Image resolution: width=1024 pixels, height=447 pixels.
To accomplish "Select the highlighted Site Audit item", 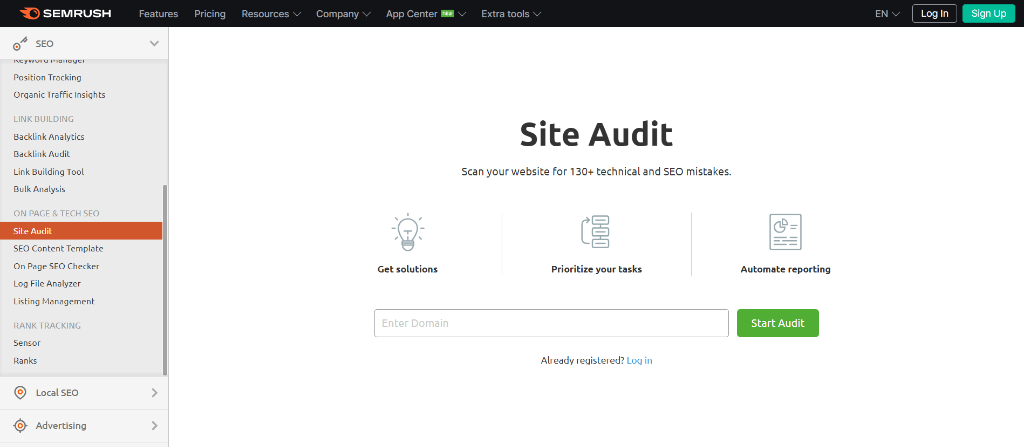I will click(81, 231).
